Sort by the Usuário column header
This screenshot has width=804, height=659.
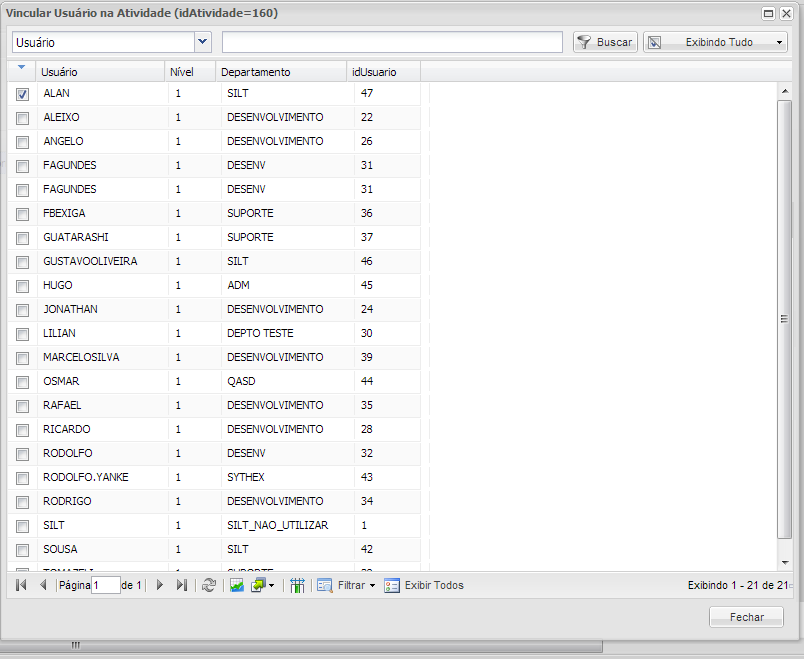pyautogui.click(x=100, y=72)
